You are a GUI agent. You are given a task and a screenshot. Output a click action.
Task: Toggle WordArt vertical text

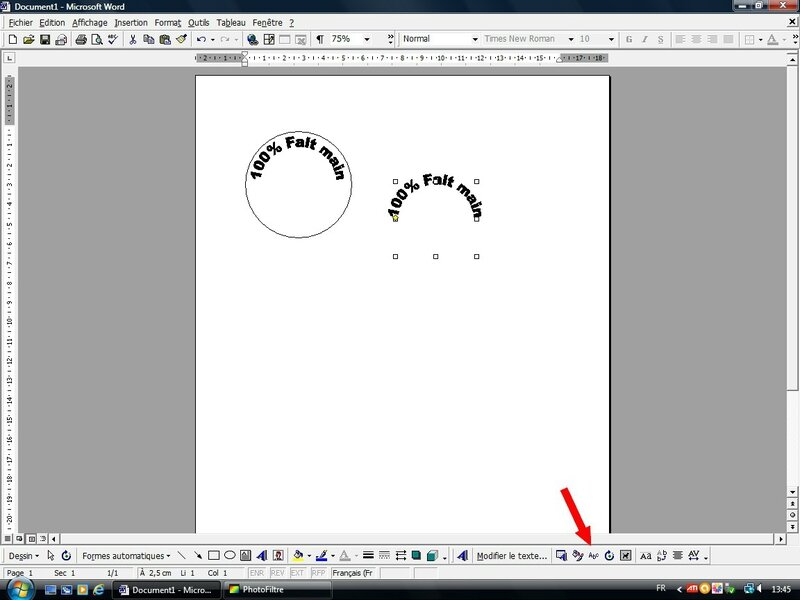[x=661, y=556]
